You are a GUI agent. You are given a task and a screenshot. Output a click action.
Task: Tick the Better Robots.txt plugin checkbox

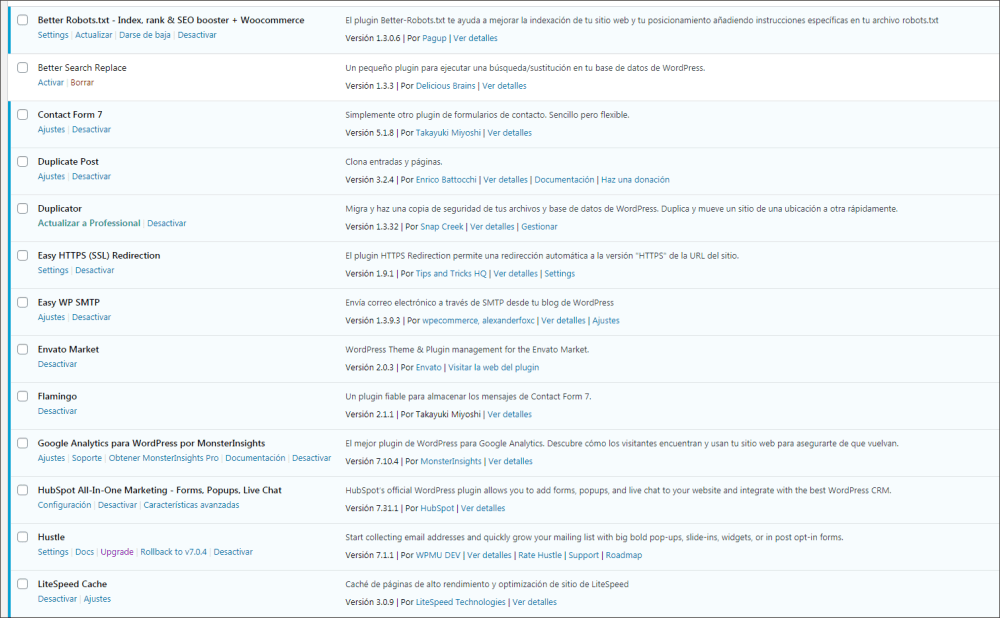[22, 20]
